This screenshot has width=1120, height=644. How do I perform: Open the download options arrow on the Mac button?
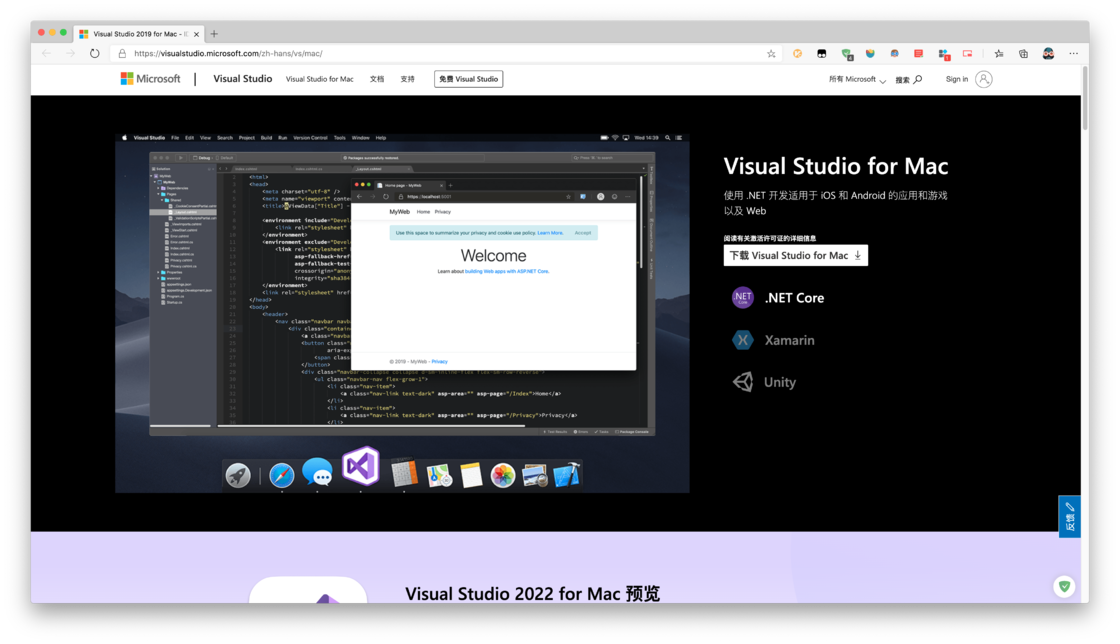858,255
